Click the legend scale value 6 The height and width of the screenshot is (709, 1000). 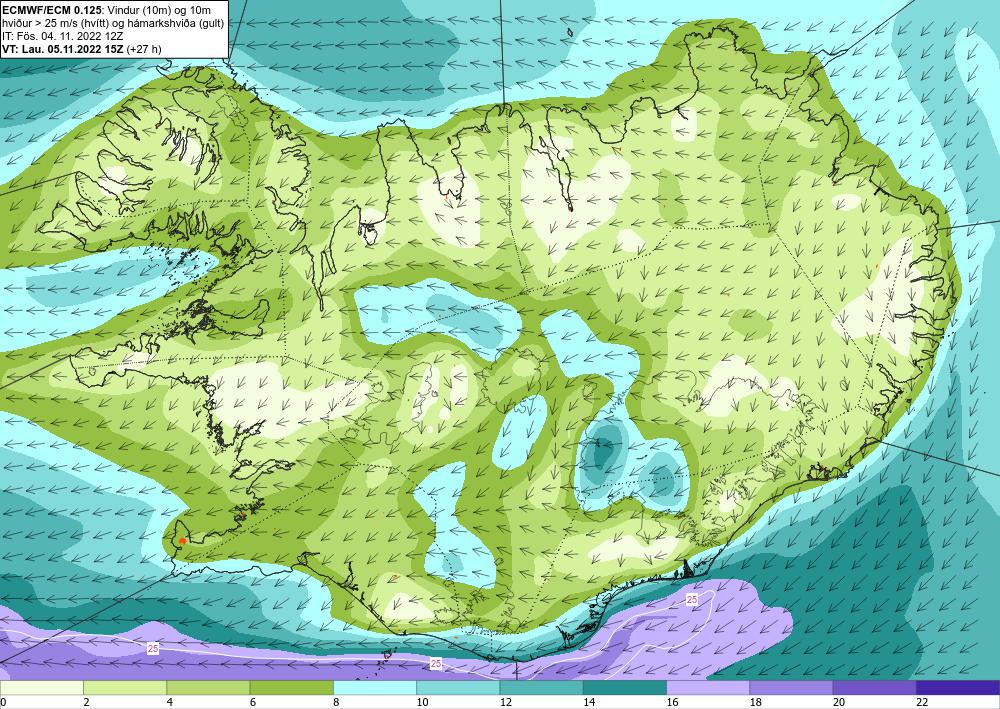point(253,702)
